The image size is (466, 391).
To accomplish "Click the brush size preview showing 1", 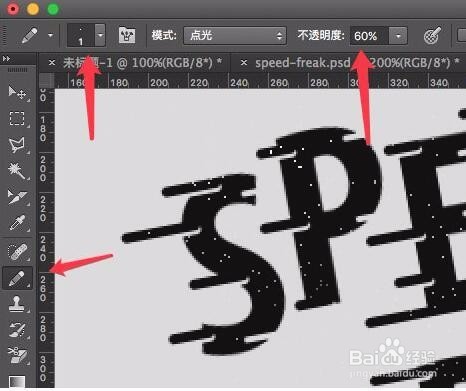I will click(81, 35).
